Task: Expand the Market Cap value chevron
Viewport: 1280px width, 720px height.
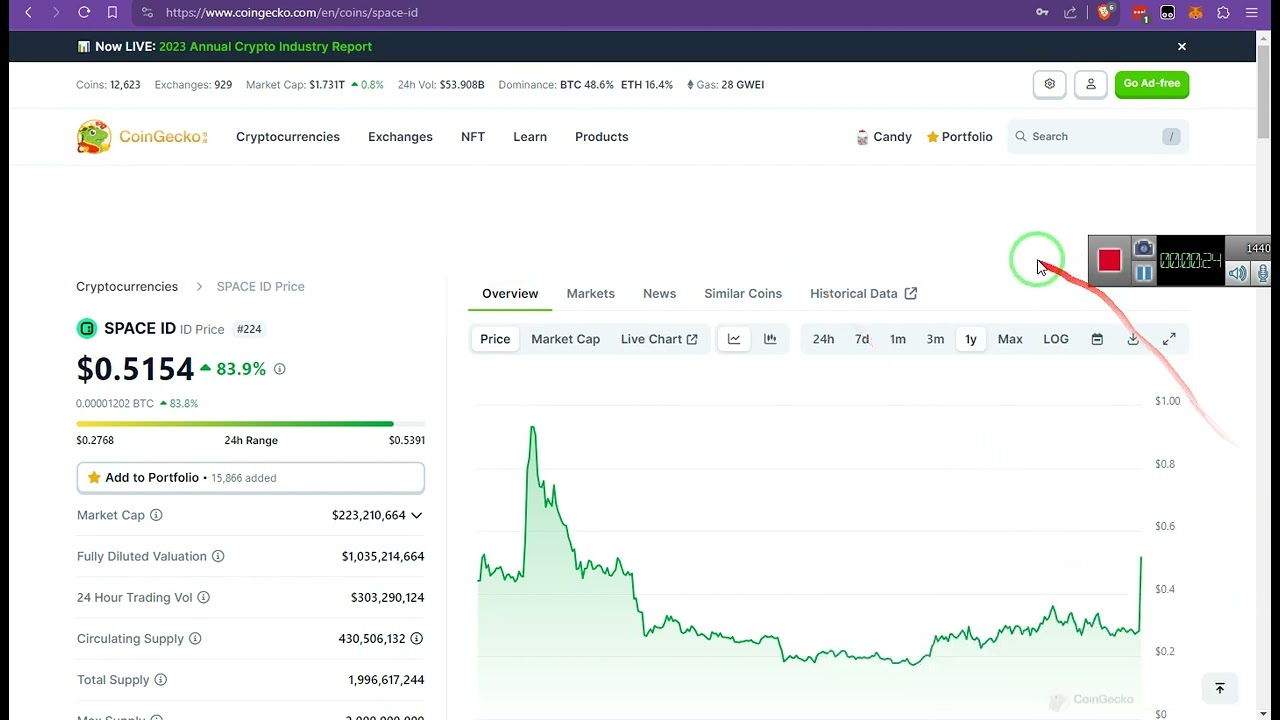Action: [416, 515]
